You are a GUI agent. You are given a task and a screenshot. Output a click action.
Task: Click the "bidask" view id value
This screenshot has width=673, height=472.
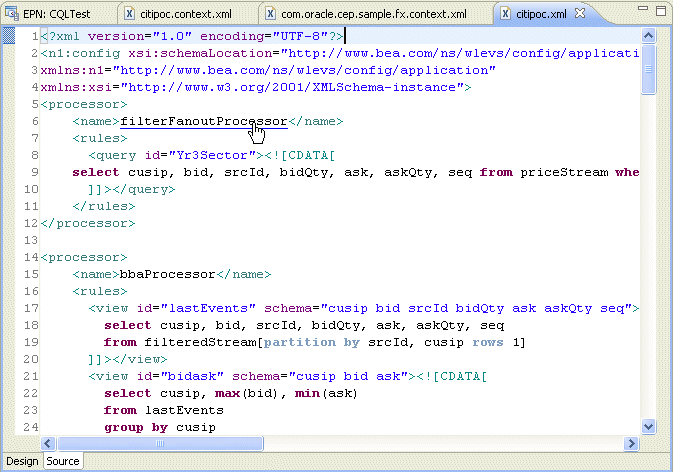point(192,376)
